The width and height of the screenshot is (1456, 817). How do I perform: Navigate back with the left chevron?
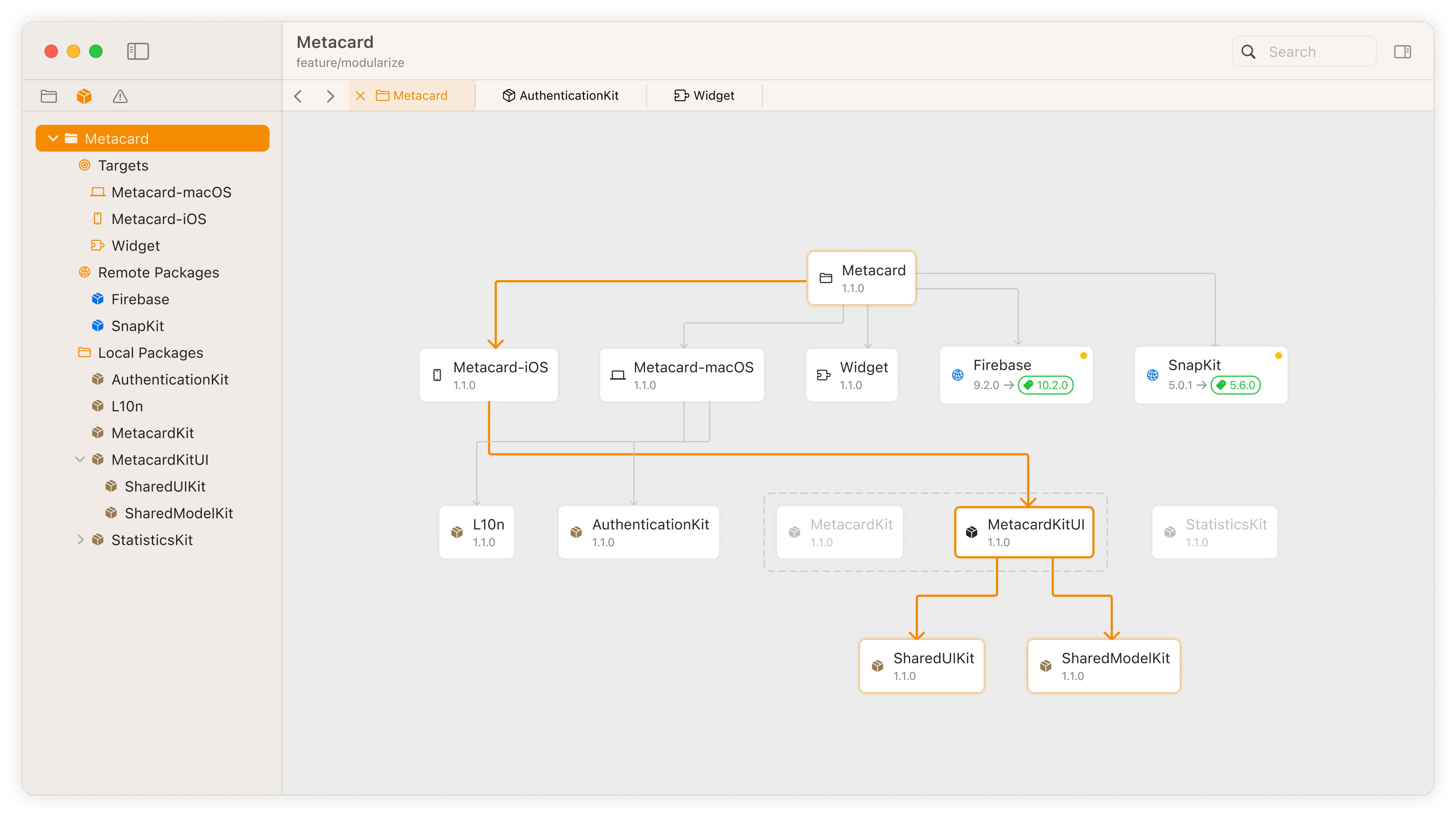pyautogui.click(x=299, y=96)
